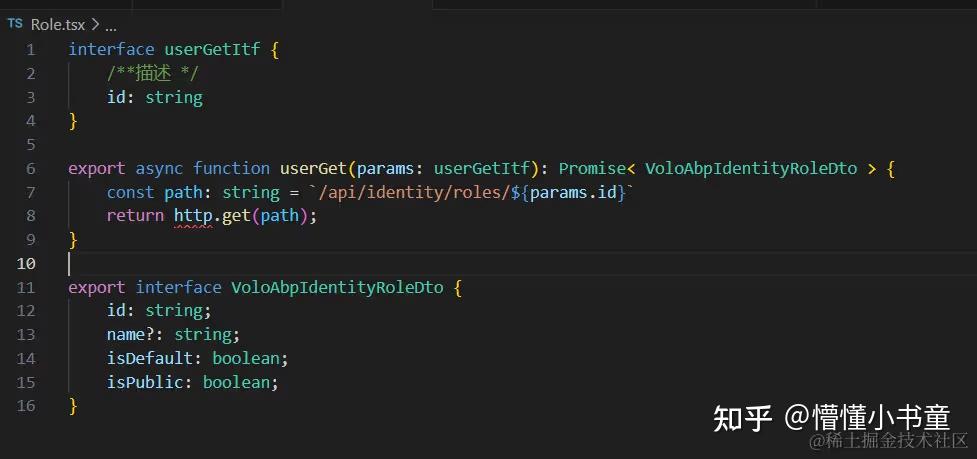This screenshot has width=977, height=459.
Task: Click line number 10 in the gutter
Action: 26,263
